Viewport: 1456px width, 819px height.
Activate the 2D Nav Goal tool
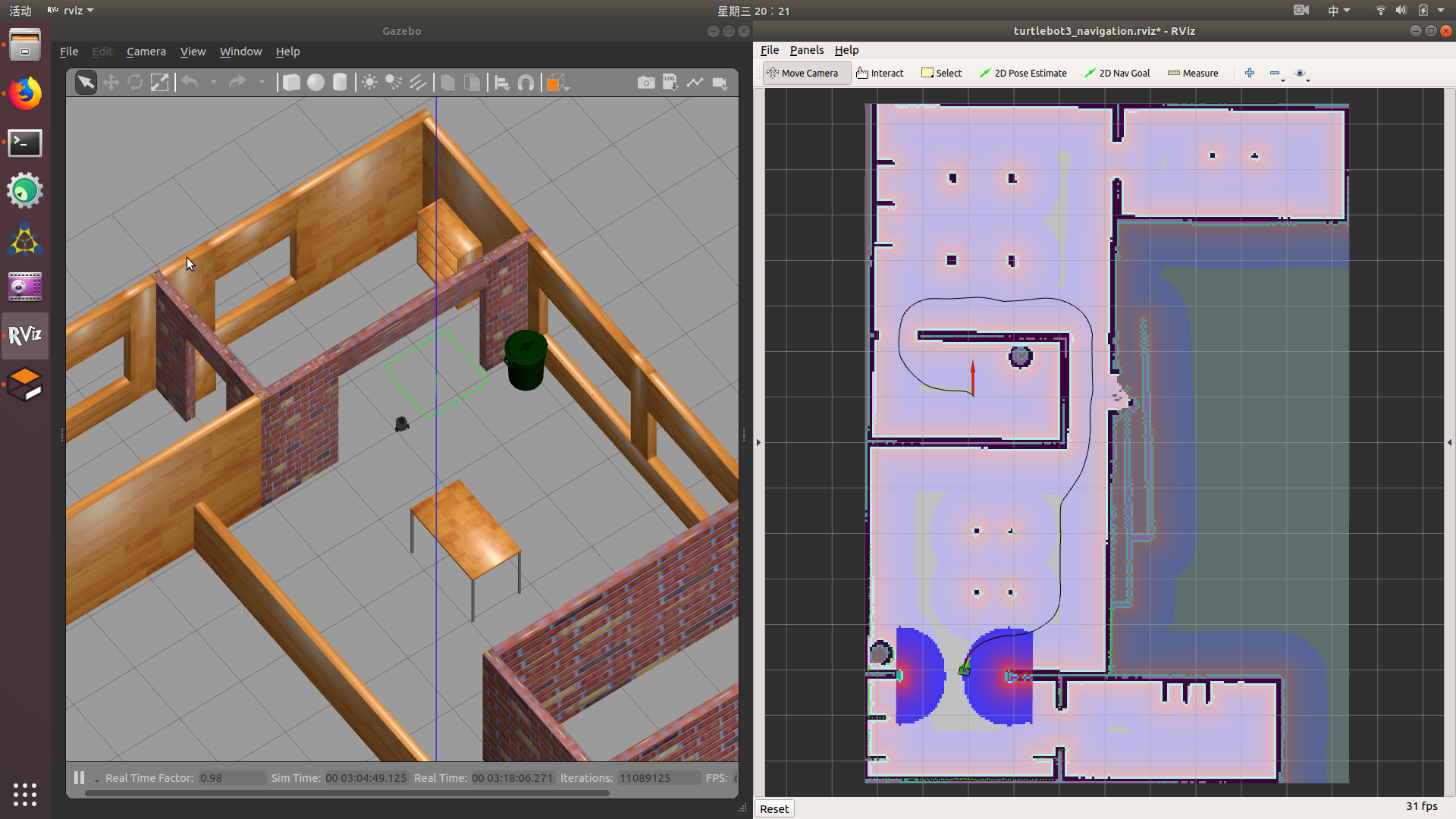[1117, 74]
